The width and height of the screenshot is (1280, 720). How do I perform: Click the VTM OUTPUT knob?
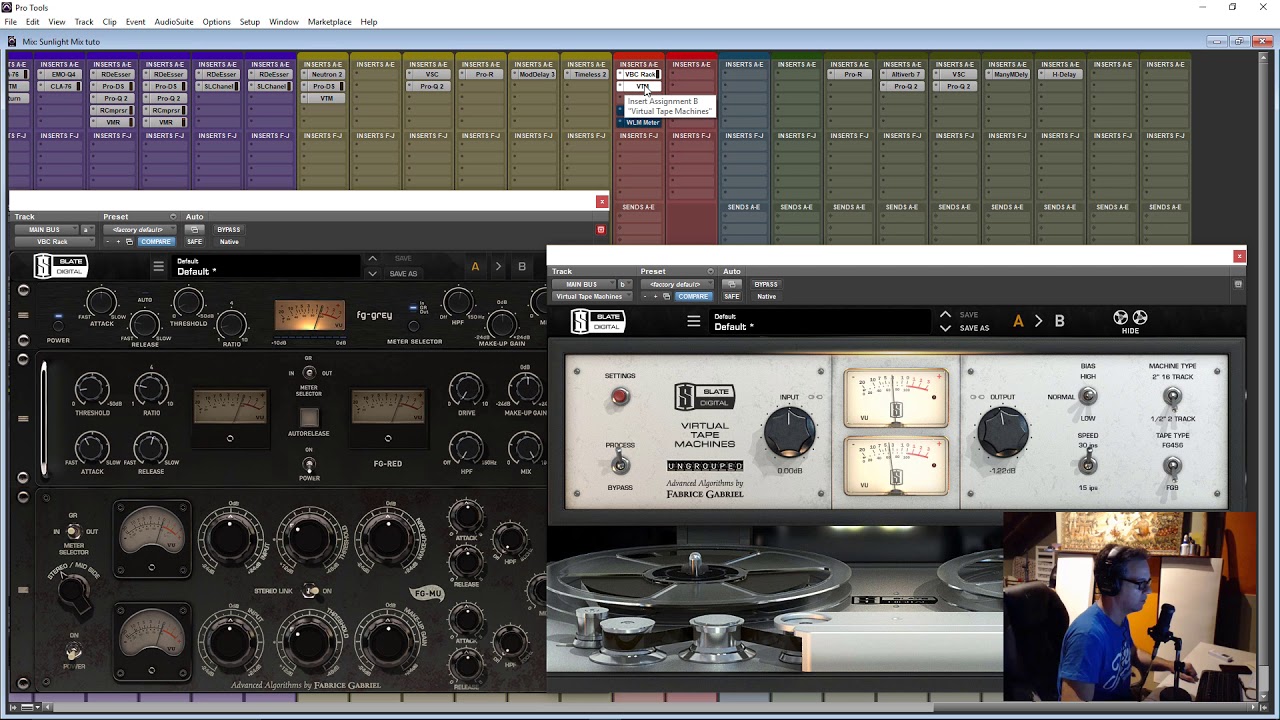point(1002,431)
